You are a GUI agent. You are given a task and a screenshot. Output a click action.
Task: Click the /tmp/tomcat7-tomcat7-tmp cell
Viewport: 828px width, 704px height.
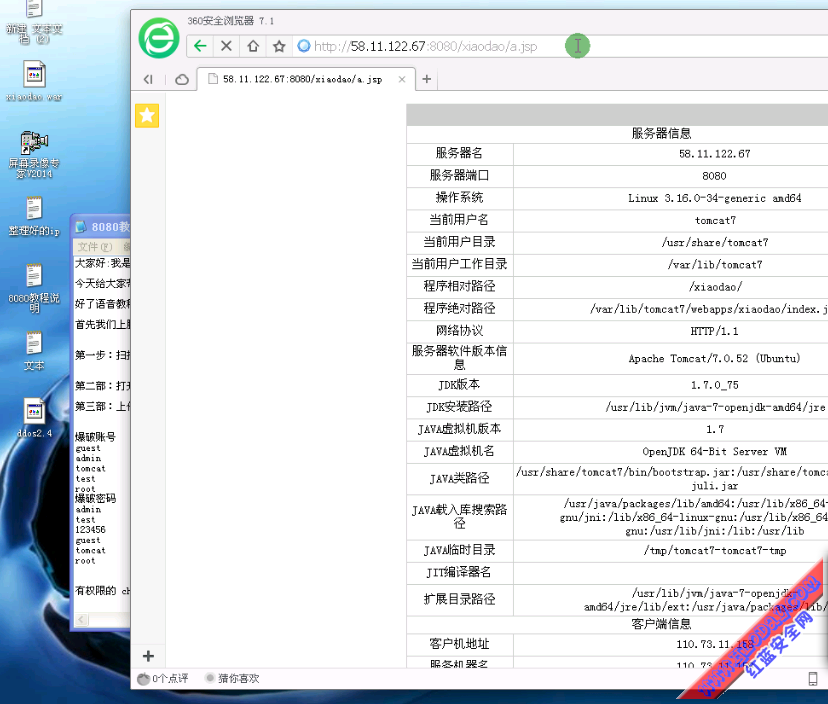[714, 551]
